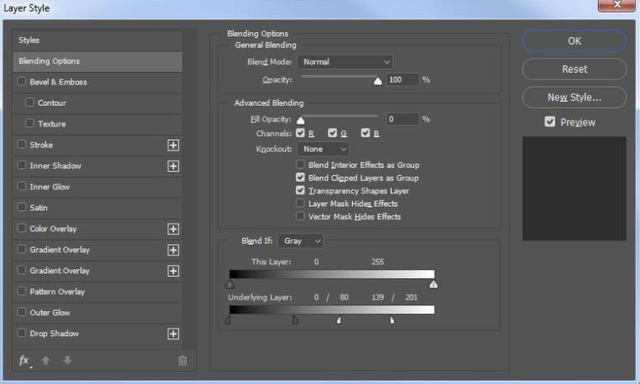The width and height of the screenshot is (640, 384).
Task: Click the Underlying Layer gradient bar
Action: [332, 310]
